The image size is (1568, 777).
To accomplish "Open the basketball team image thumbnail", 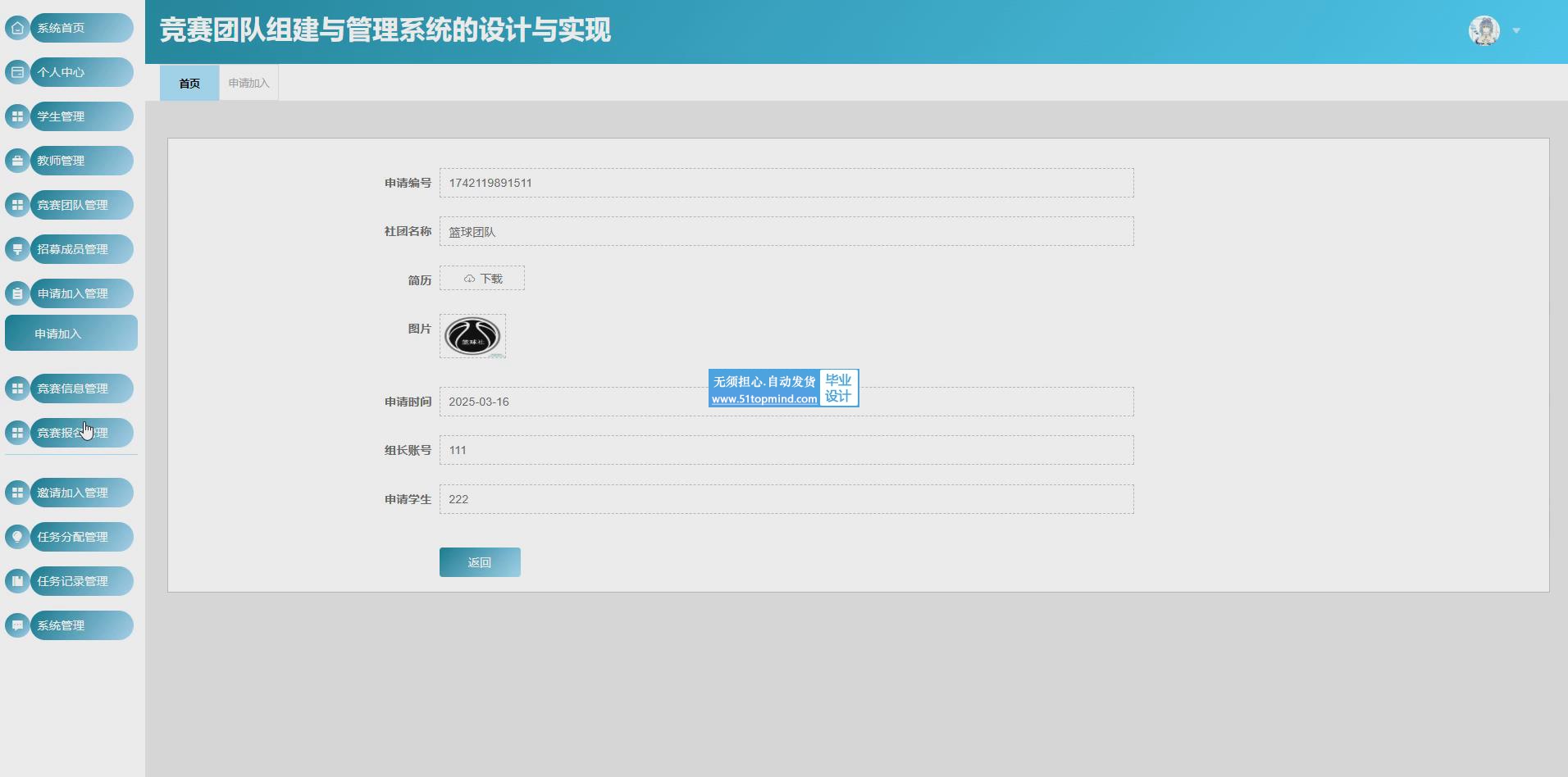I will point(472,336).
